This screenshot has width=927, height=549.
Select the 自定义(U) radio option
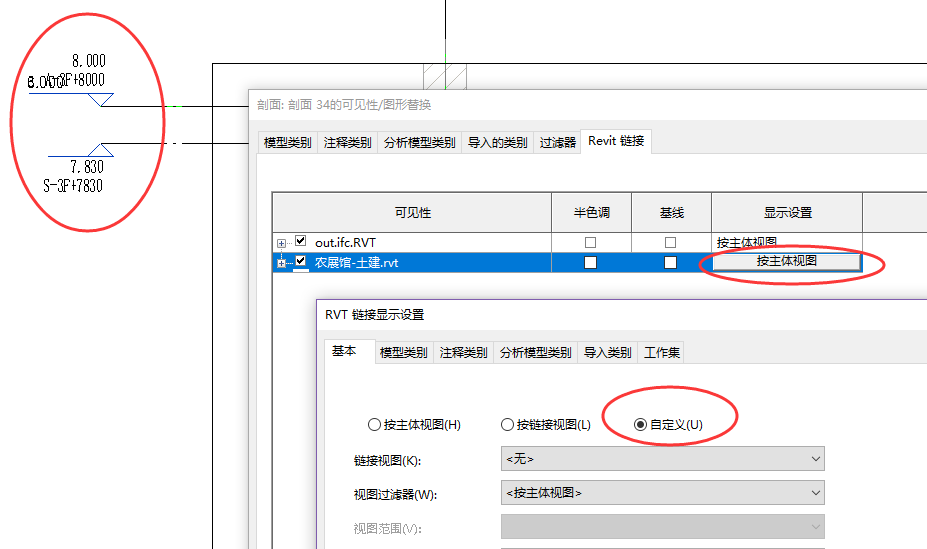pos(667,424)
